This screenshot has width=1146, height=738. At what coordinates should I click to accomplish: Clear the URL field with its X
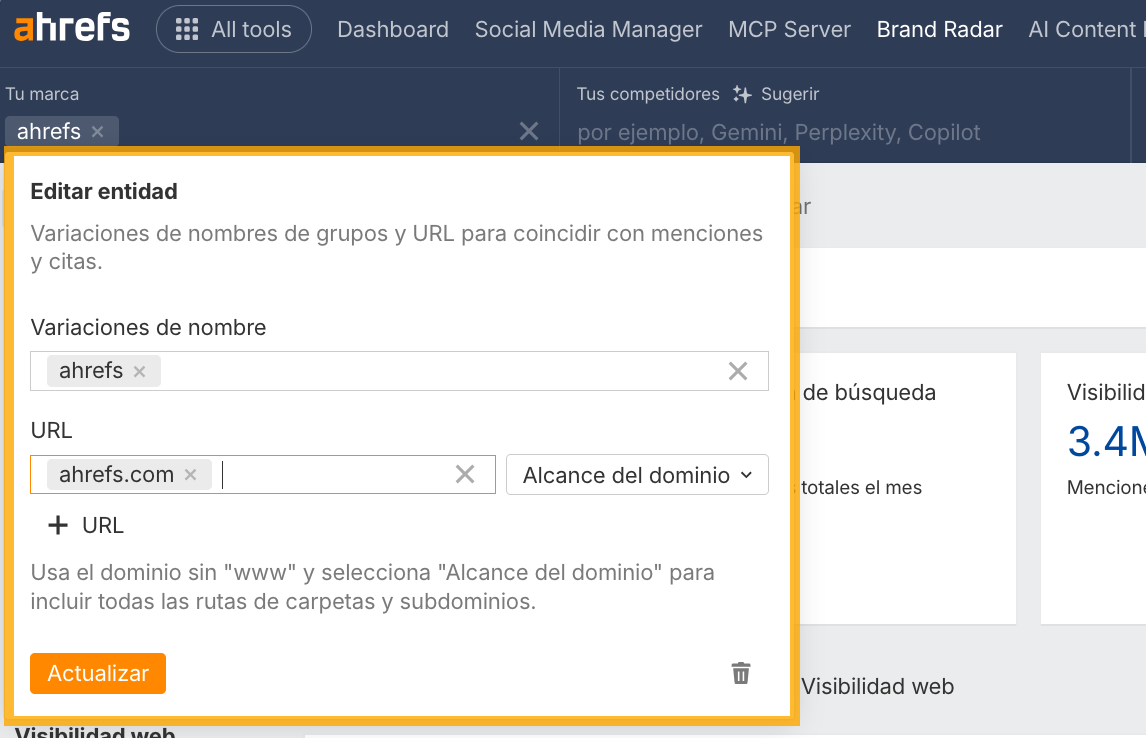point(464,474)
